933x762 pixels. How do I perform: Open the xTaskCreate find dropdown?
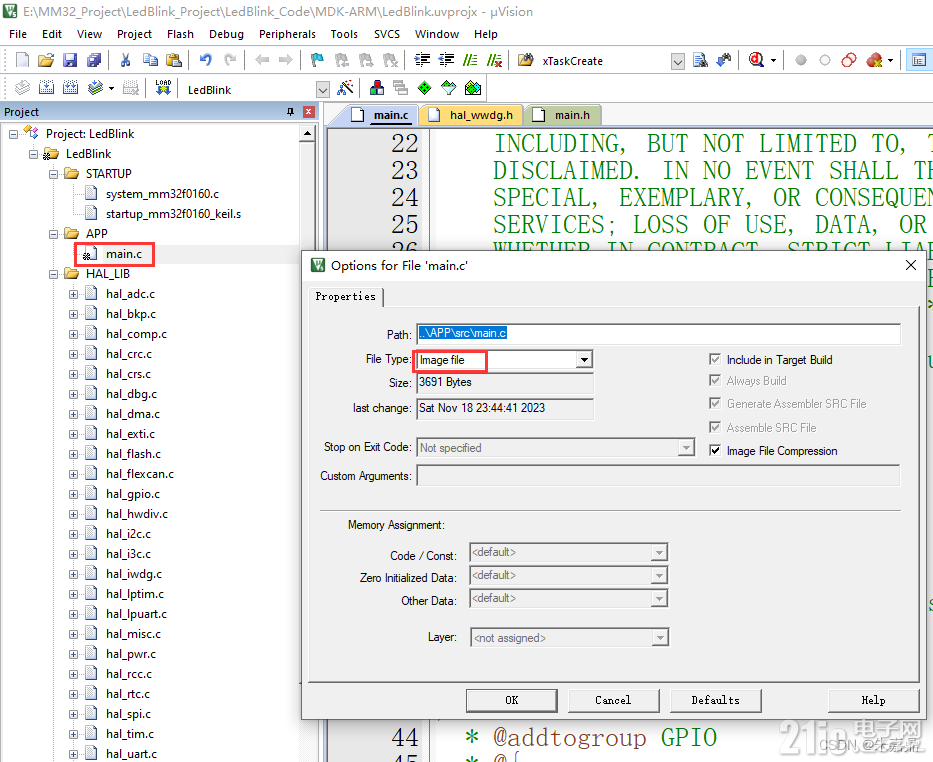(677, 61)
